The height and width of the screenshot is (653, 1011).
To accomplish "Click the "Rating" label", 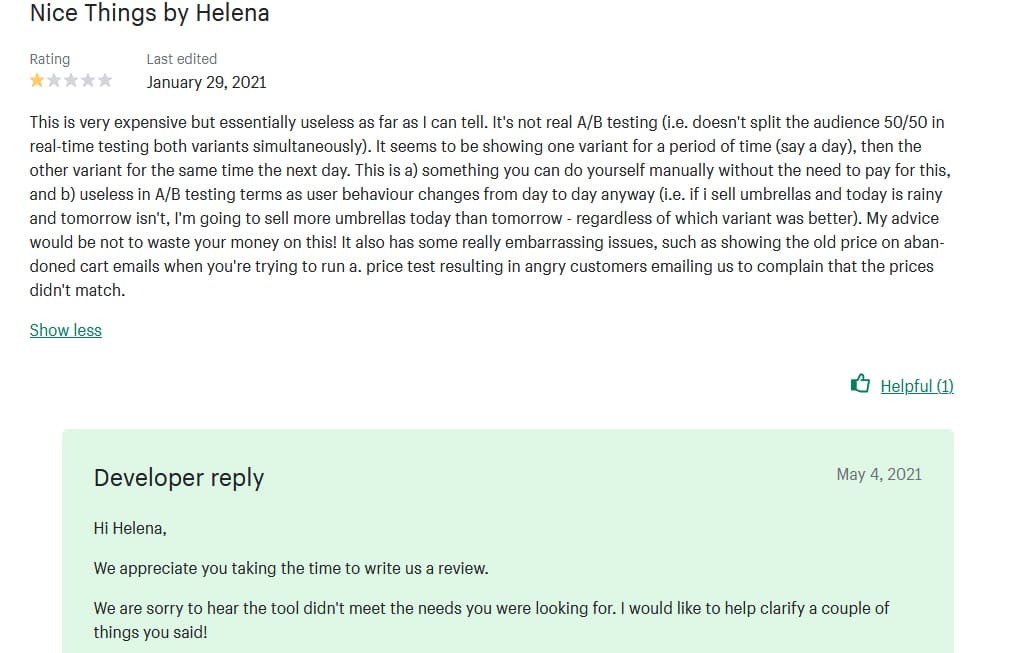I will 50,59.
